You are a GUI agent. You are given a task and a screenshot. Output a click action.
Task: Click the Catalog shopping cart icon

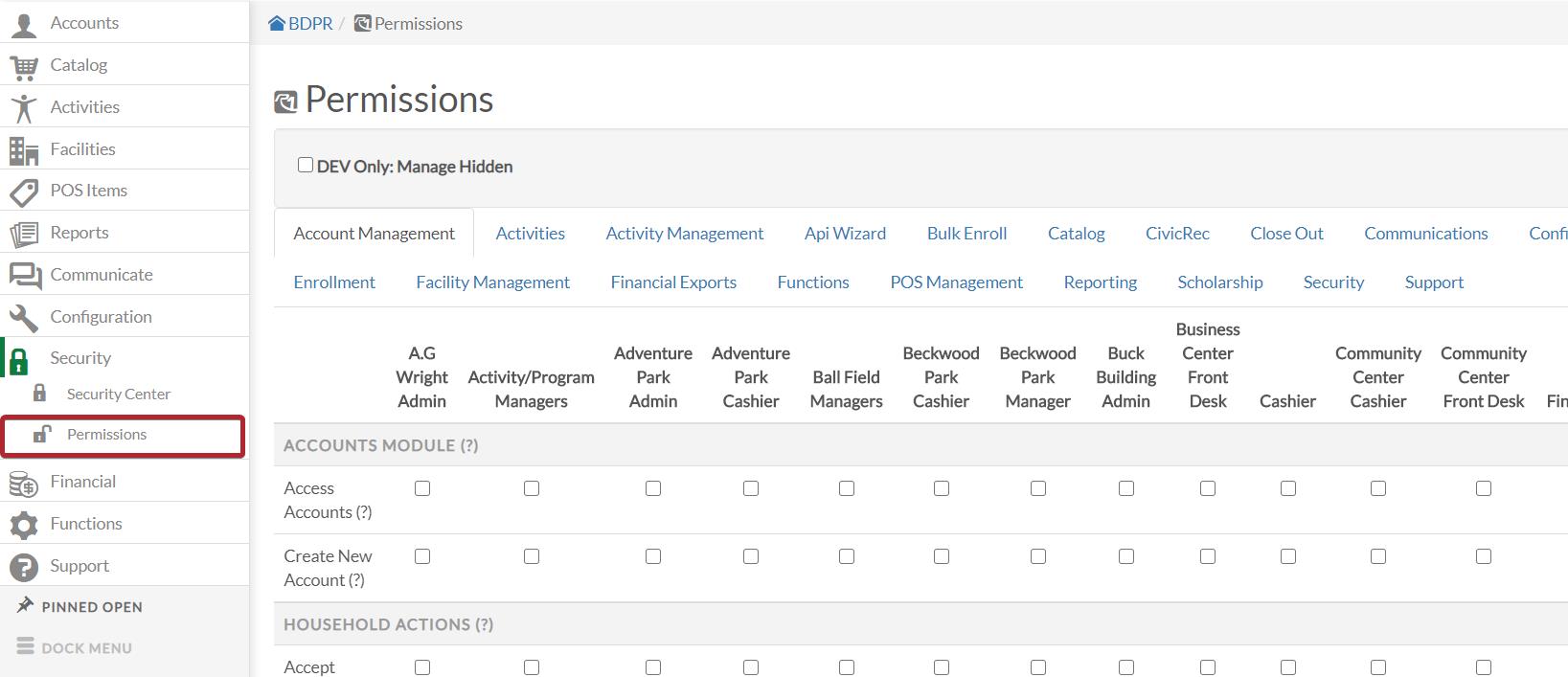(23, 66)
